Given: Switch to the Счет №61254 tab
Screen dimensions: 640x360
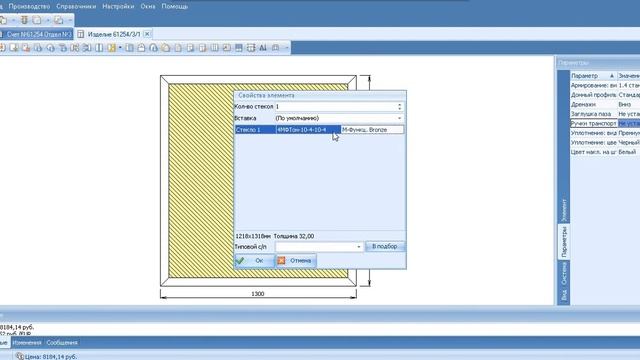Looking at the screenshot, I should click(37, 34).
